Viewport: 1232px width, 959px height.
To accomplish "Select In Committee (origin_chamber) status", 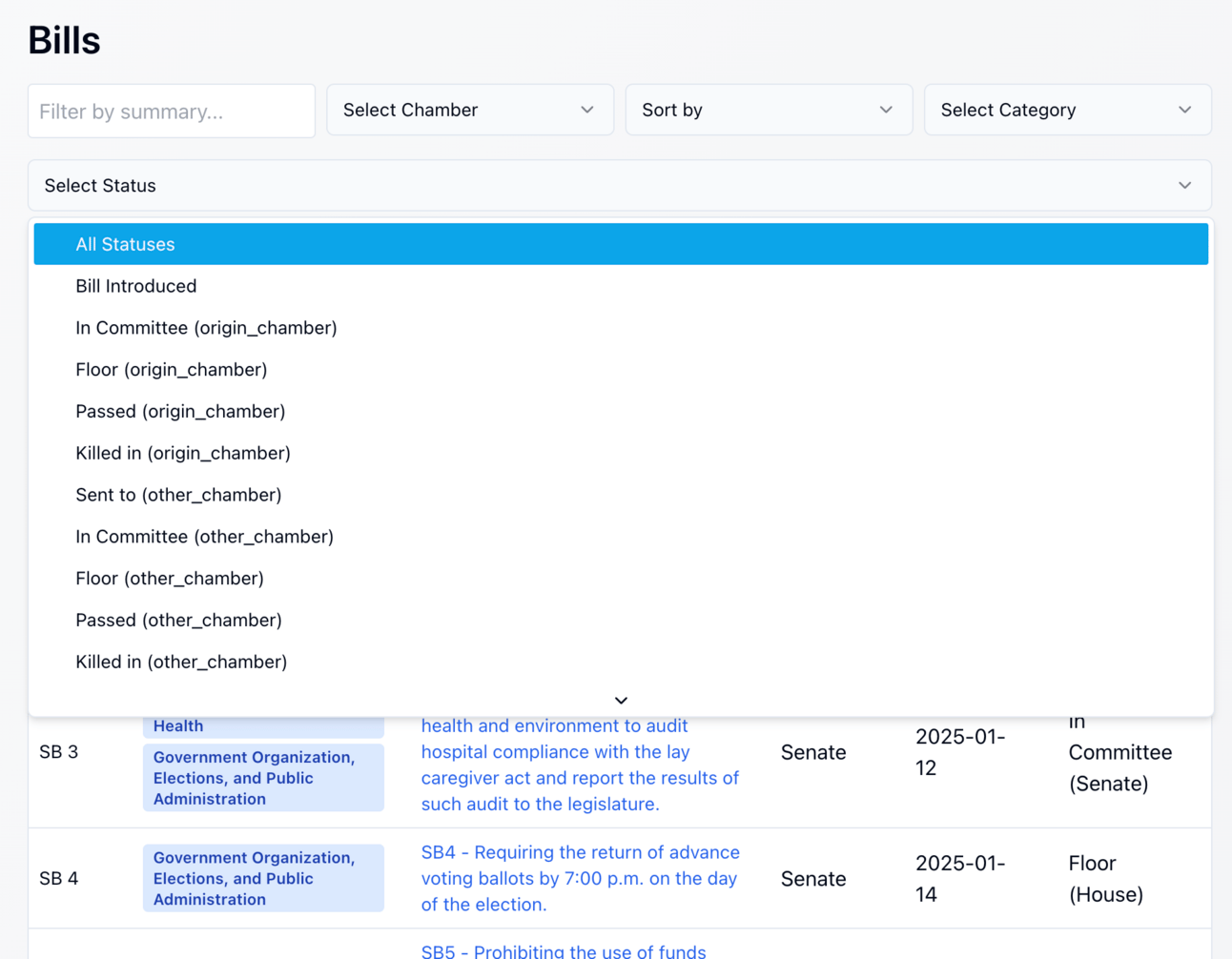I will pos(621,328).
